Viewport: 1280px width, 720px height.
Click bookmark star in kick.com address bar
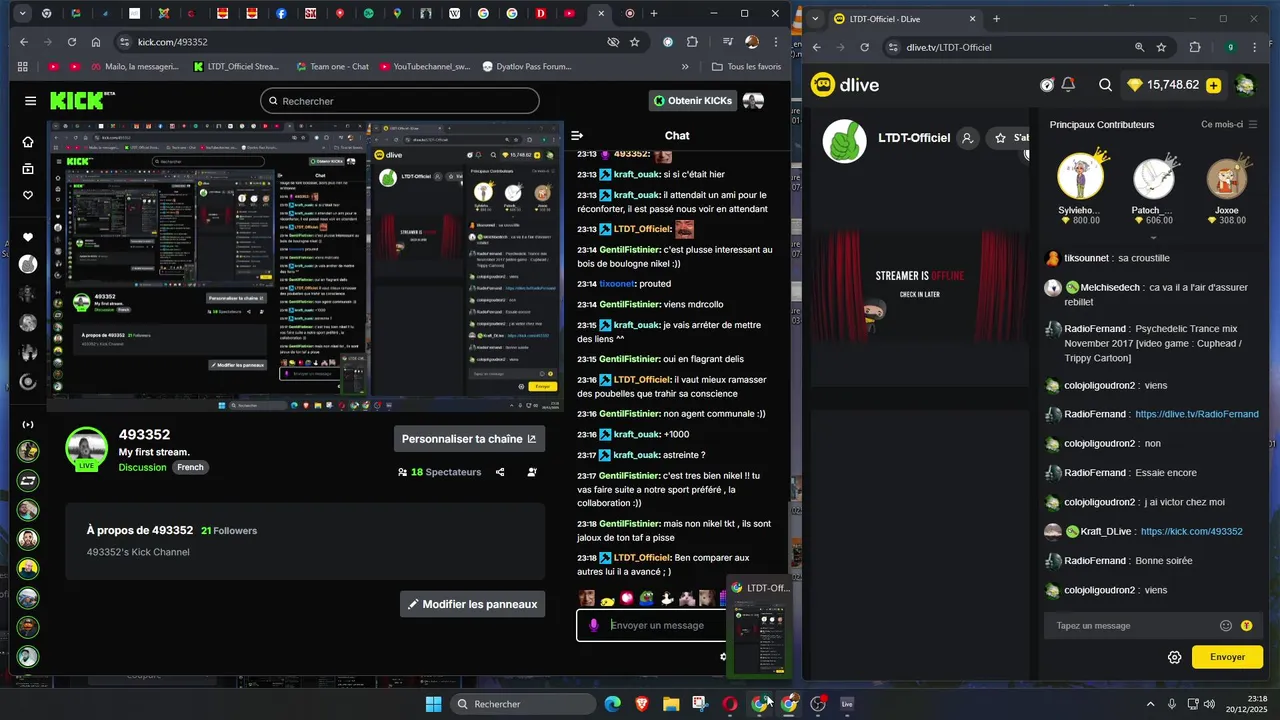click(634, 42)
